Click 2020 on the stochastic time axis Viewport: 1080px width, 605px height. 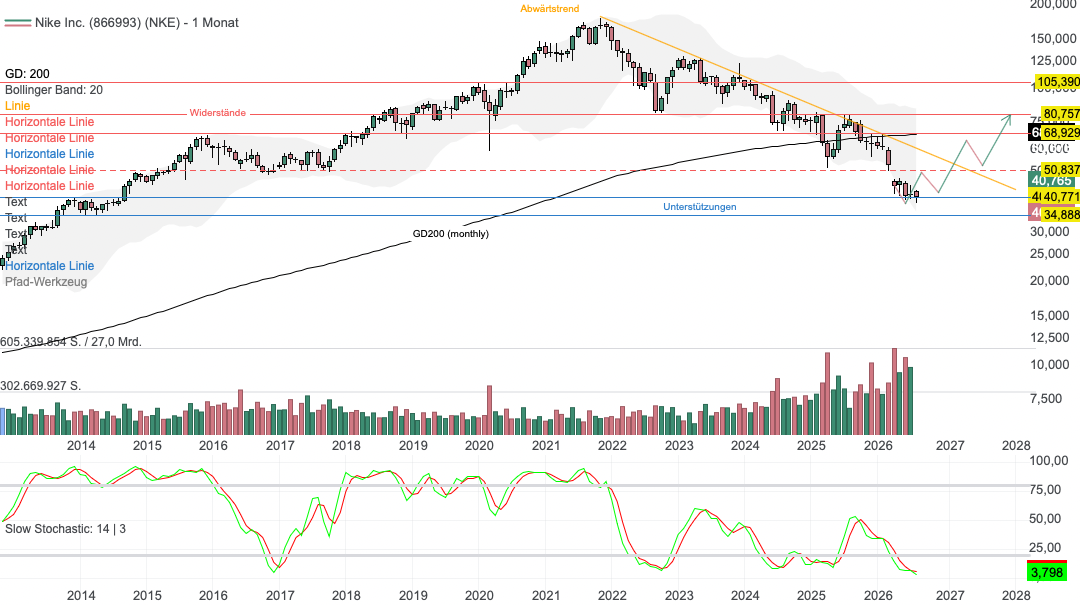479,595
